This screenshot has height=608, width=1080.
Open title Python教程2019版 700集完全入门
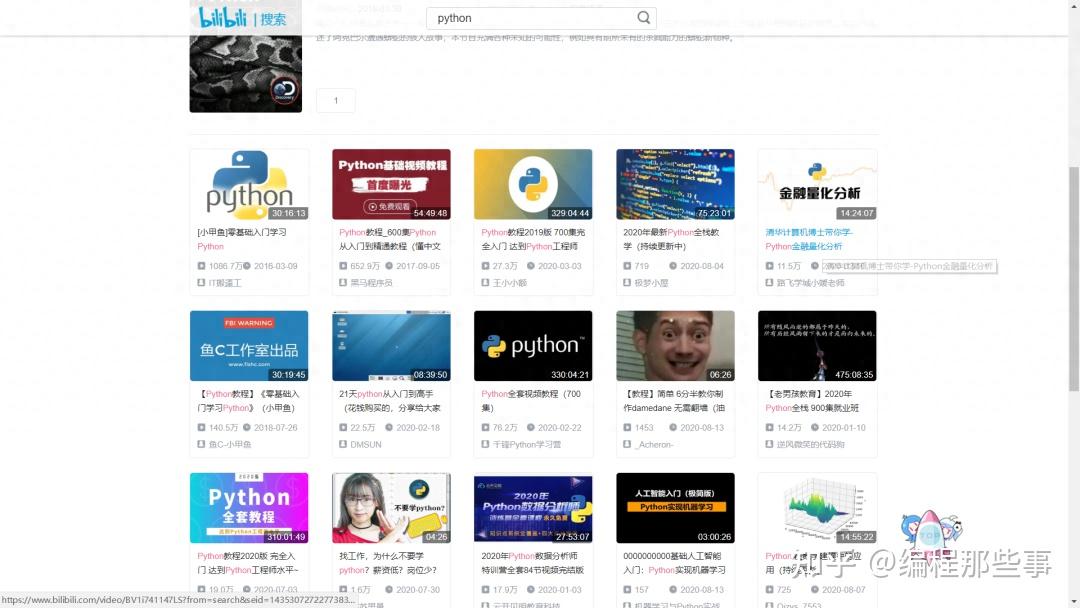(x=533, y=239)
